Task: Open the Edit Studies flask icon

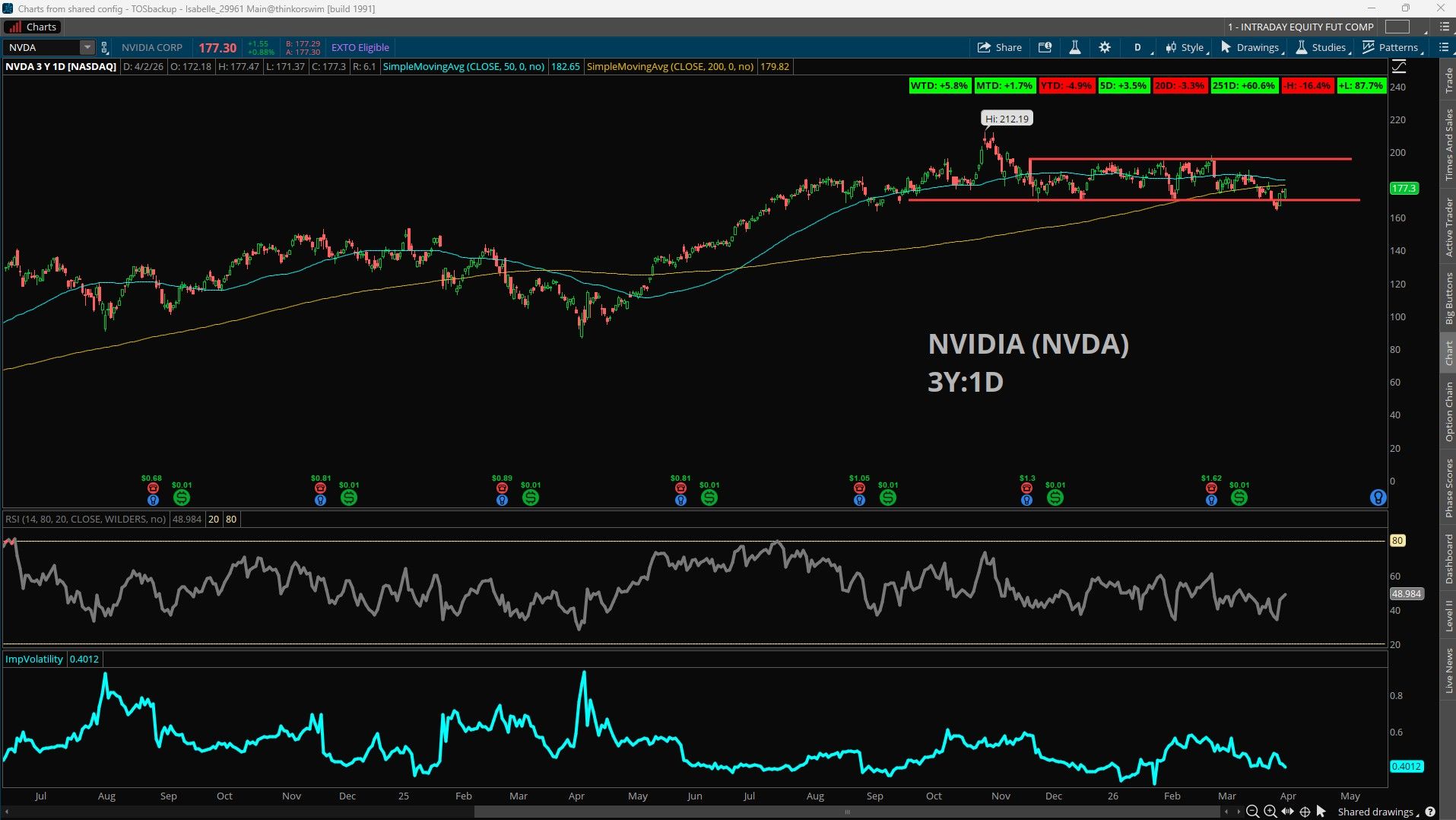Action: [x=1075, y=47]
